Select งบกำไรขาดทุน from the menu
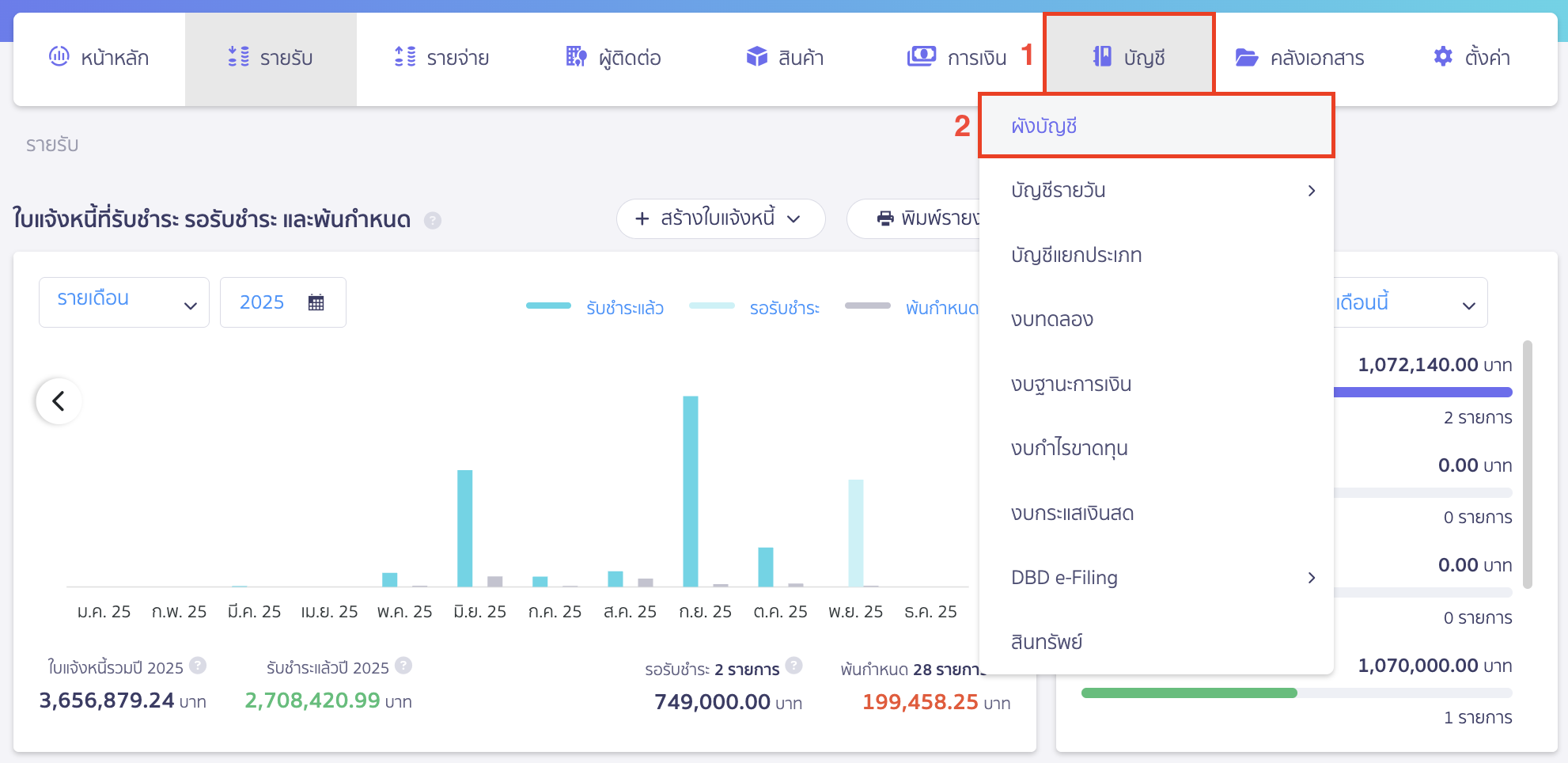Screen dimensions: 1568x763 click(x=1070, y=448)
